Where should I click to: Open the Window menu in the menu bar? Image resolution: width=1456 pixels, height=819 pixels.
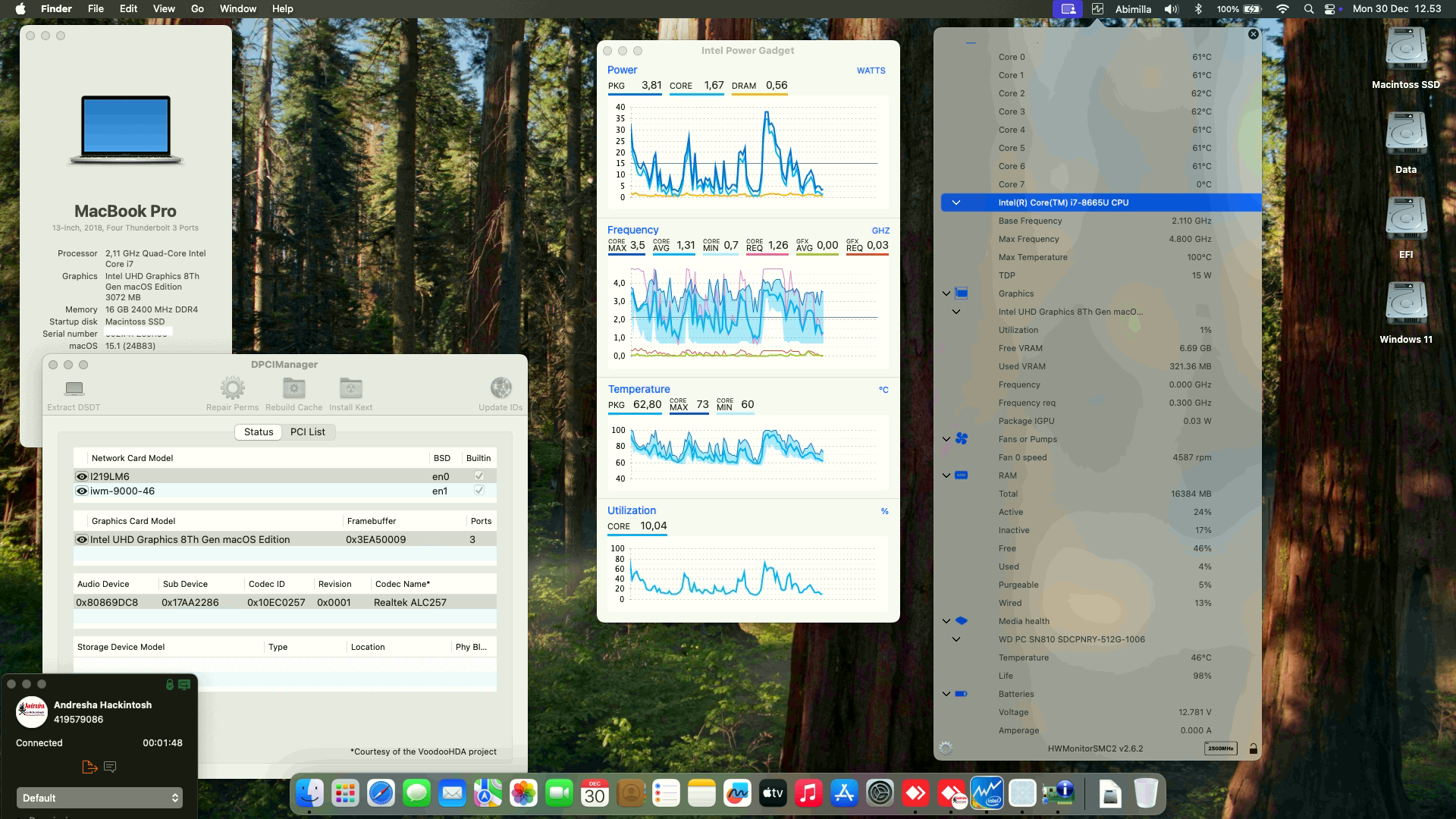click(x=237, y=8)
